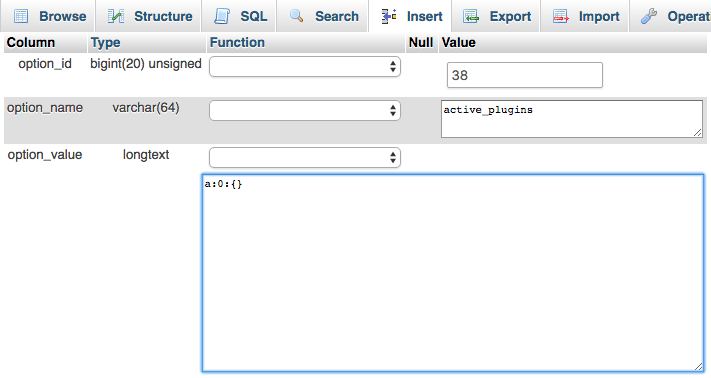
Task: Click the option_value textarea resize handle
Action: (x=699, y=367)
